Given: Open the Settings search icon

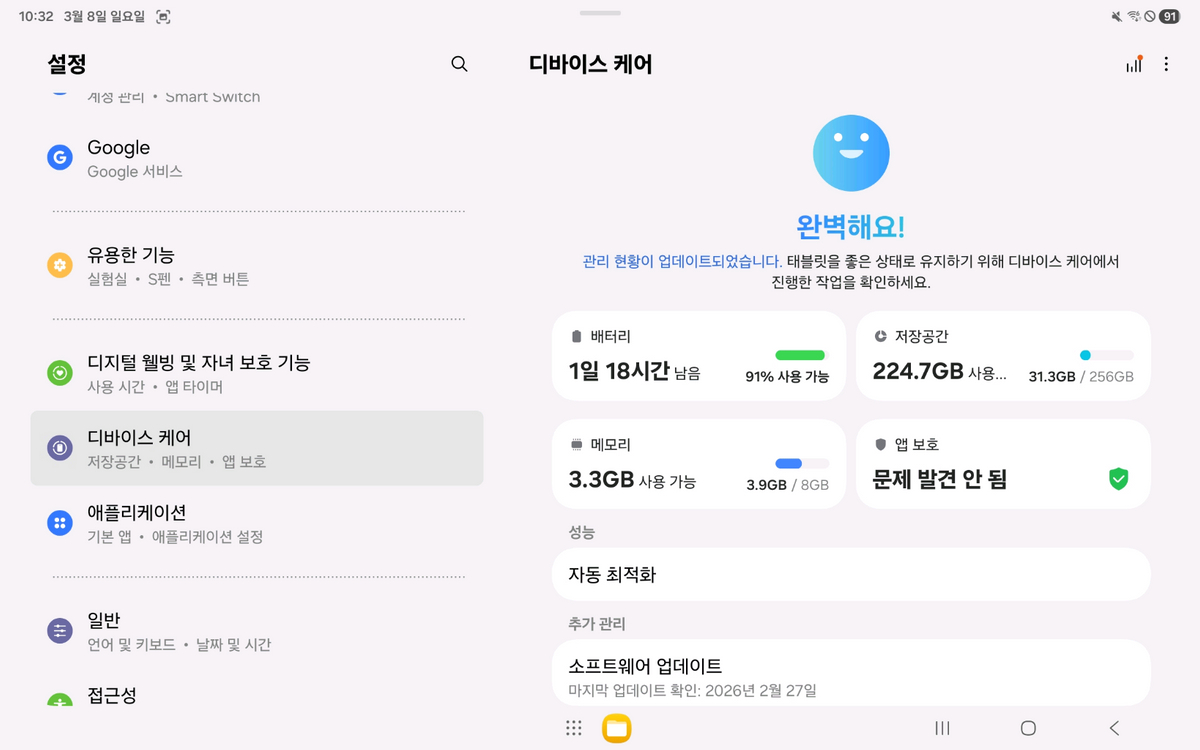Looking at the screenshot, I should (x=459, y=64).
